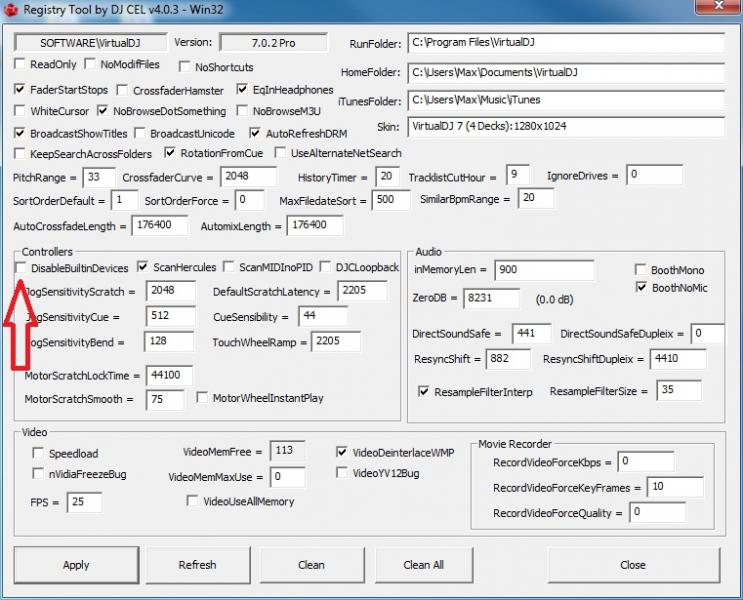Click the ZeroDB value field
743x600 pixels.
491,298
